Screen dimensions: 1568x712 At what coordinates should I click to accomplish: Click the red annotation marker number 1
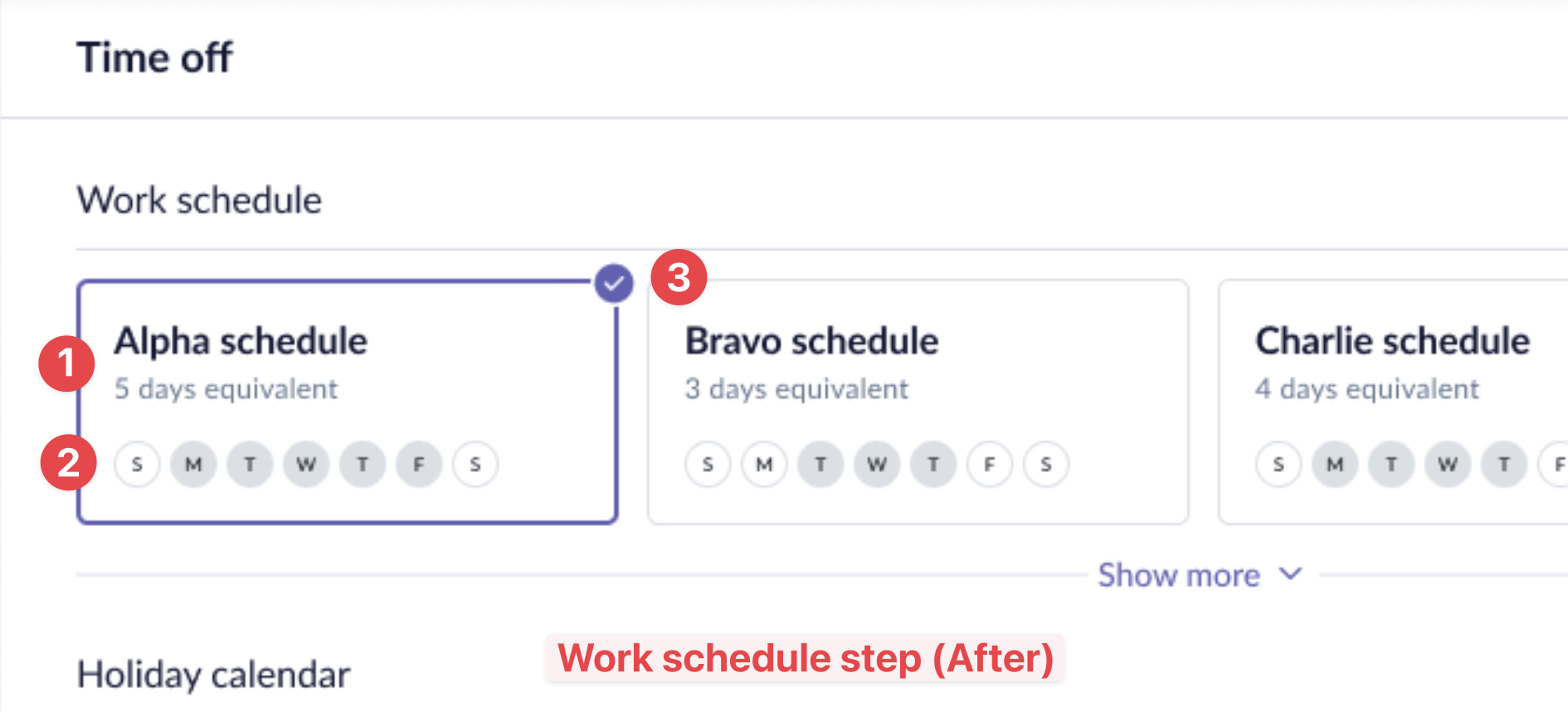[x=66, y=363]
